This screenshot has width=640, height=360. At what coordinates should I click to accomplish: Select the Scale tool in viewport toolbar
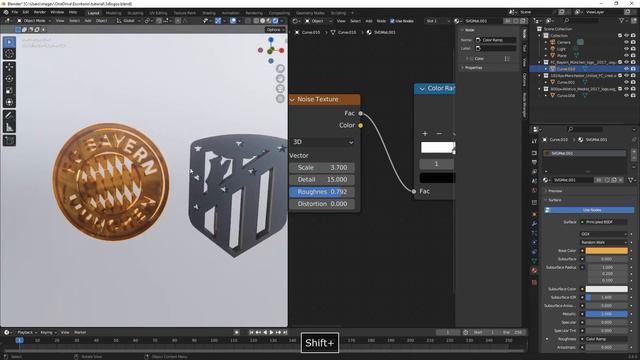9,91
